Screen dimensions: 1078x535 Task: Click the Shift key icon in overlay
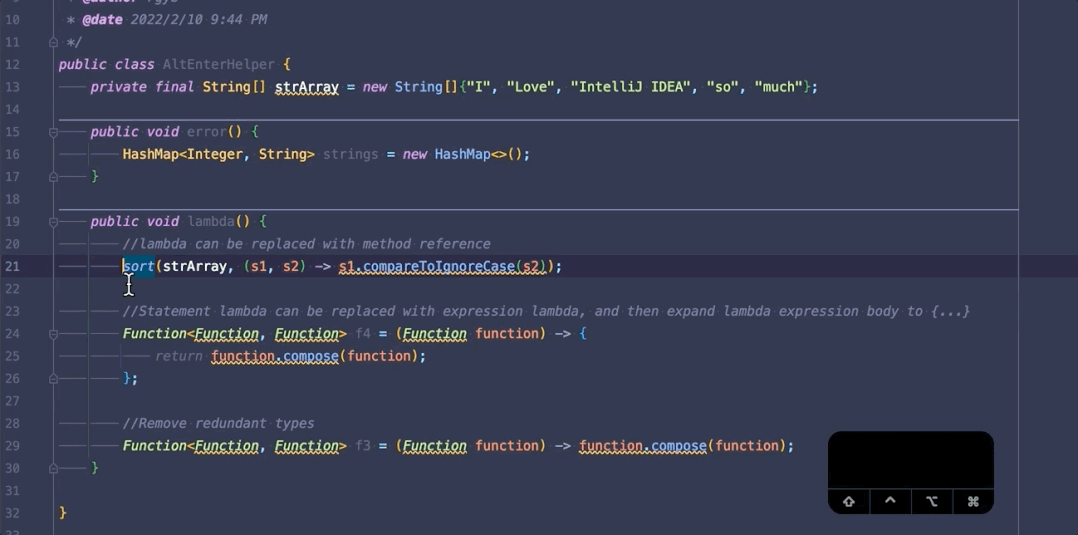[849, 501]
